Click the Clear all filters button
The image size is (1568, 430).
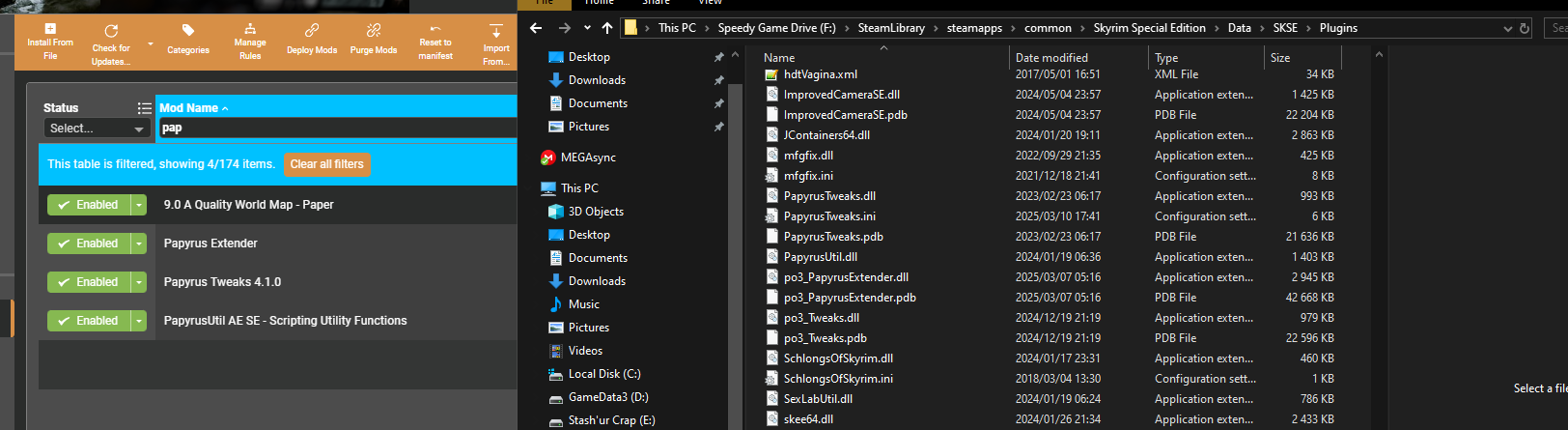pyautogui.click(x=327, y=164)
